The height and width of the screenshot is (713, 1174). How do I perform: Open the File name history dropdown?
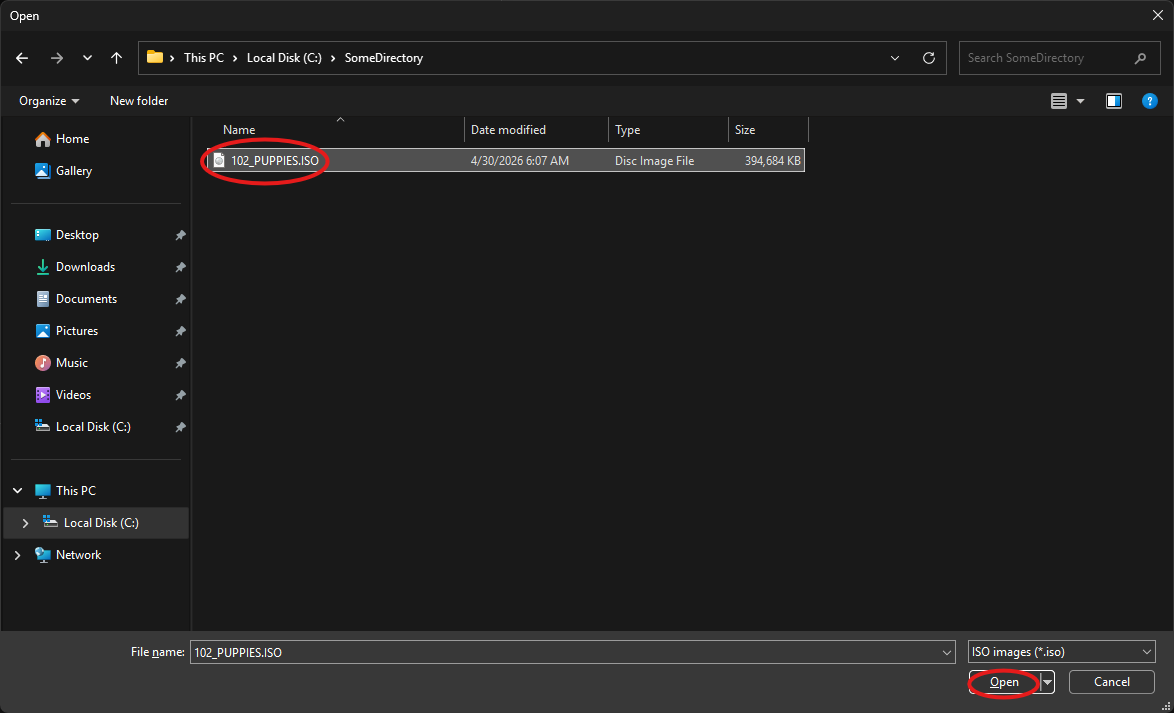(947, 652)
